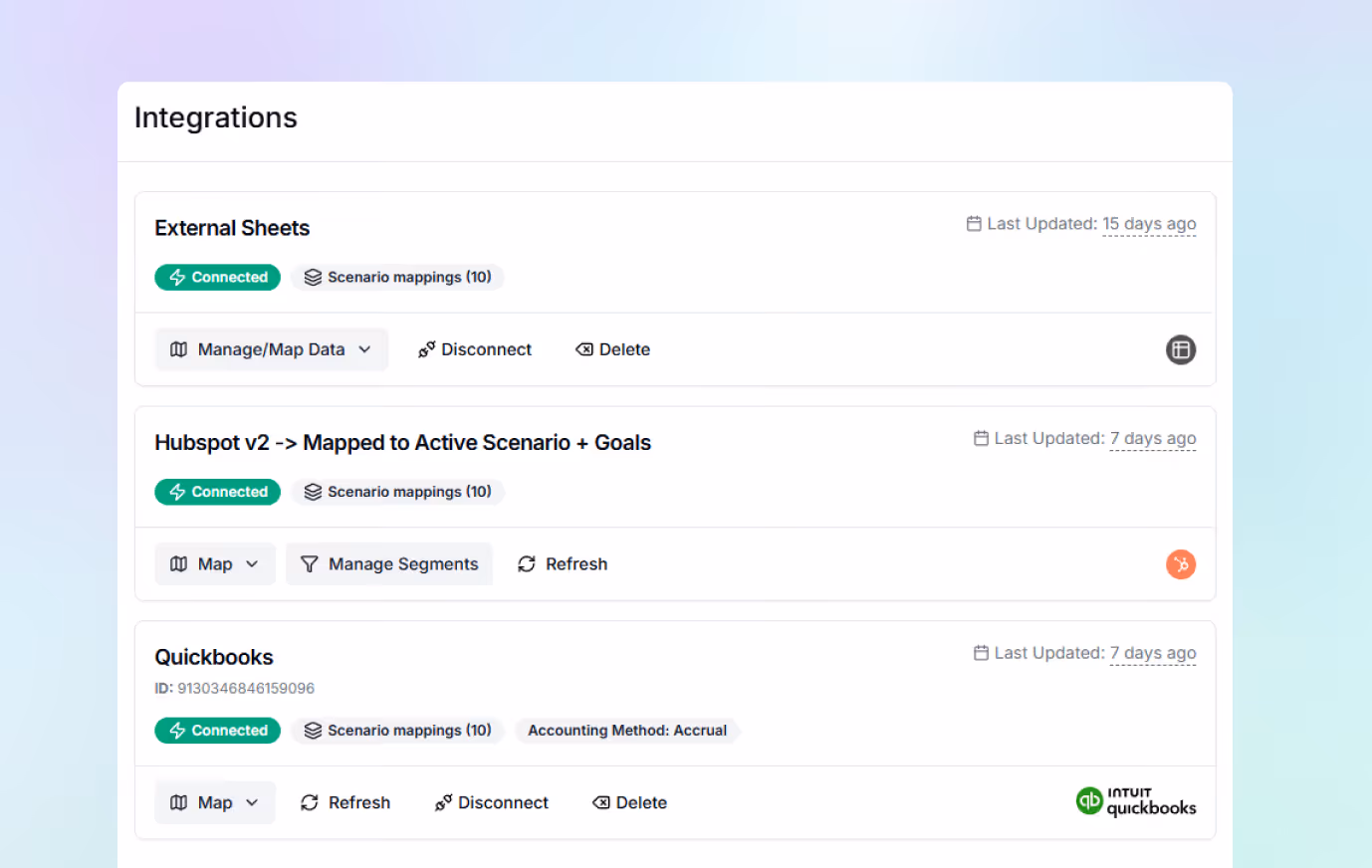The image size is (1372, 868).
Task: Click Hubspot '7 days ago' timestamp
Action: 1153,438
